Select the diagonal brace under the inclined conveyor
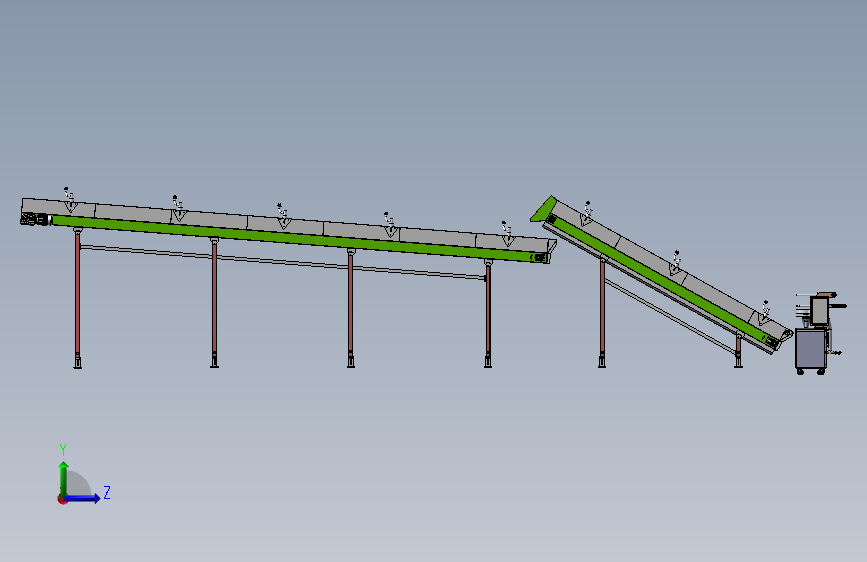The height and width of the screenshot is (562, 867). 671,316
